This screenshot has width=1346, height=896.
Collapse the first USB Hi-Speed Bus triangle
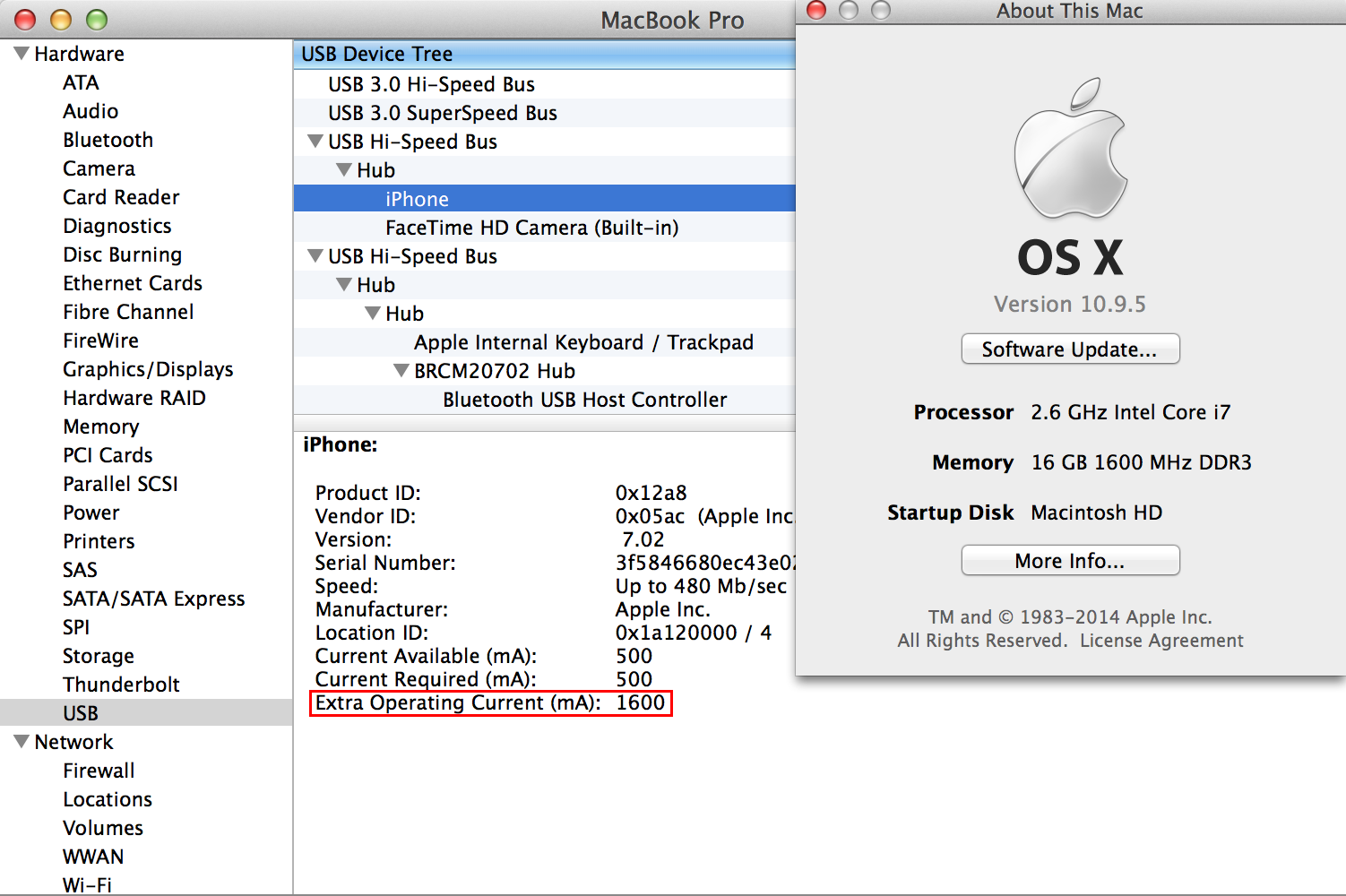coord(315,142)
